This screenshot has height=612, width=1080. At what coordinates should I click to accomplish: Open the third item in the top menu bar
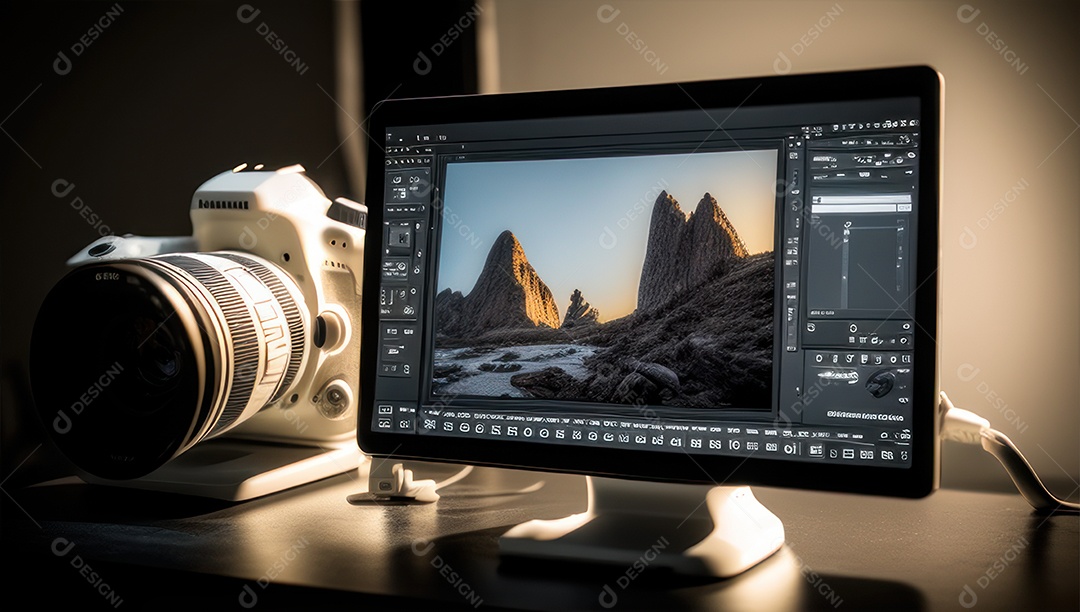(x=442, y=137)
